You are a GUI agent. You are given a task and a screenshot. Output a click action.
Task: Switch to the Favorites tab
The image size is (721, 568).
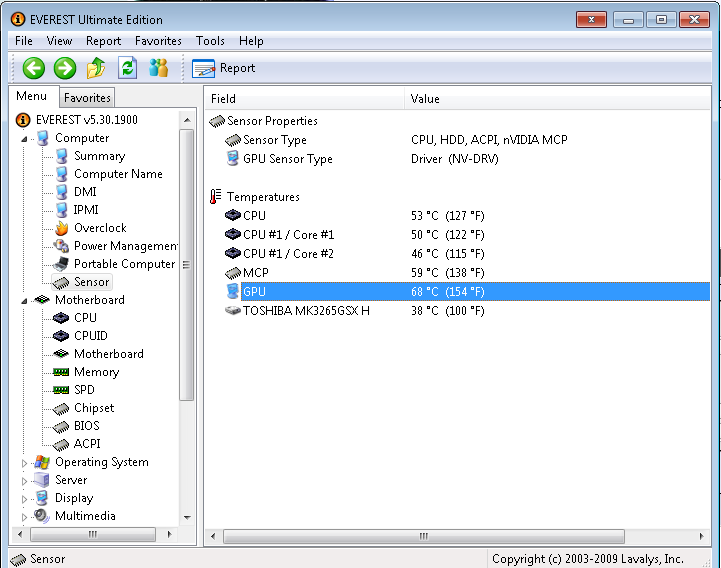[x=87, y=98]
